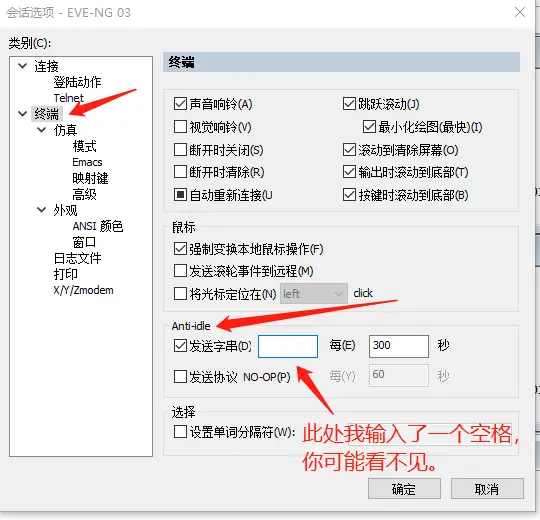Viewport: 540px width, 520px height.
Task: Uncheck 跳跃滚动(J) checkbox
Action: tap(349, 104)
